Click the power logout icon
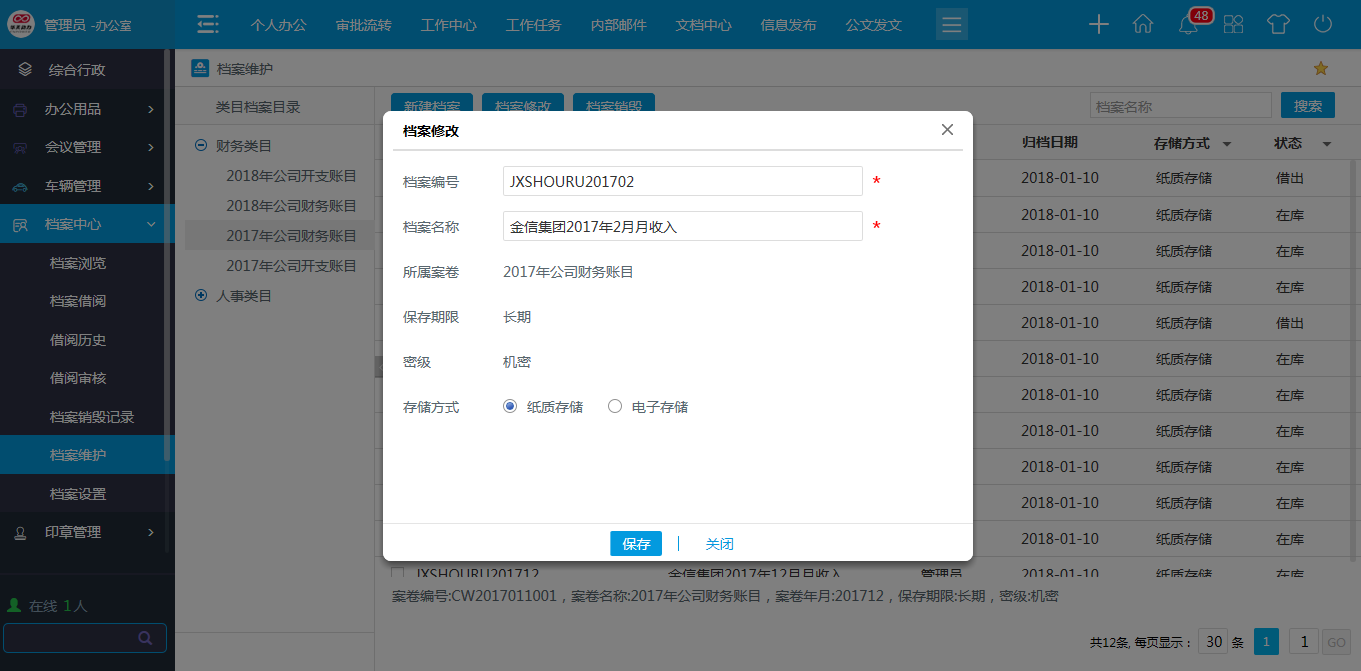This screenshot has width=1361, height=671. pyautogui.click(x=1322, y=24)
